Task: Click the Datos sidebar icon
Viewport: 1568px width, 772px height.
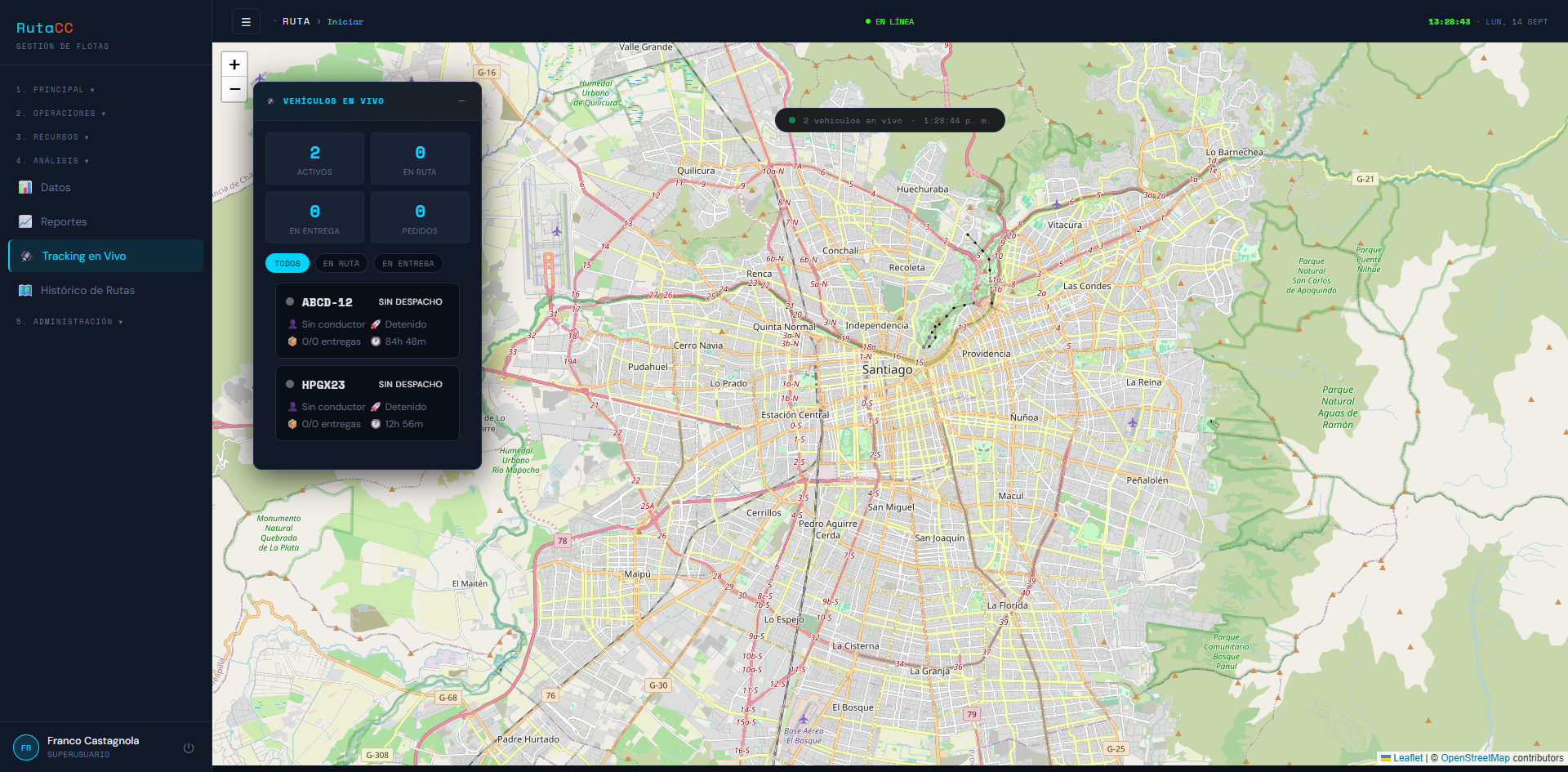Action: tap(25, 187)
